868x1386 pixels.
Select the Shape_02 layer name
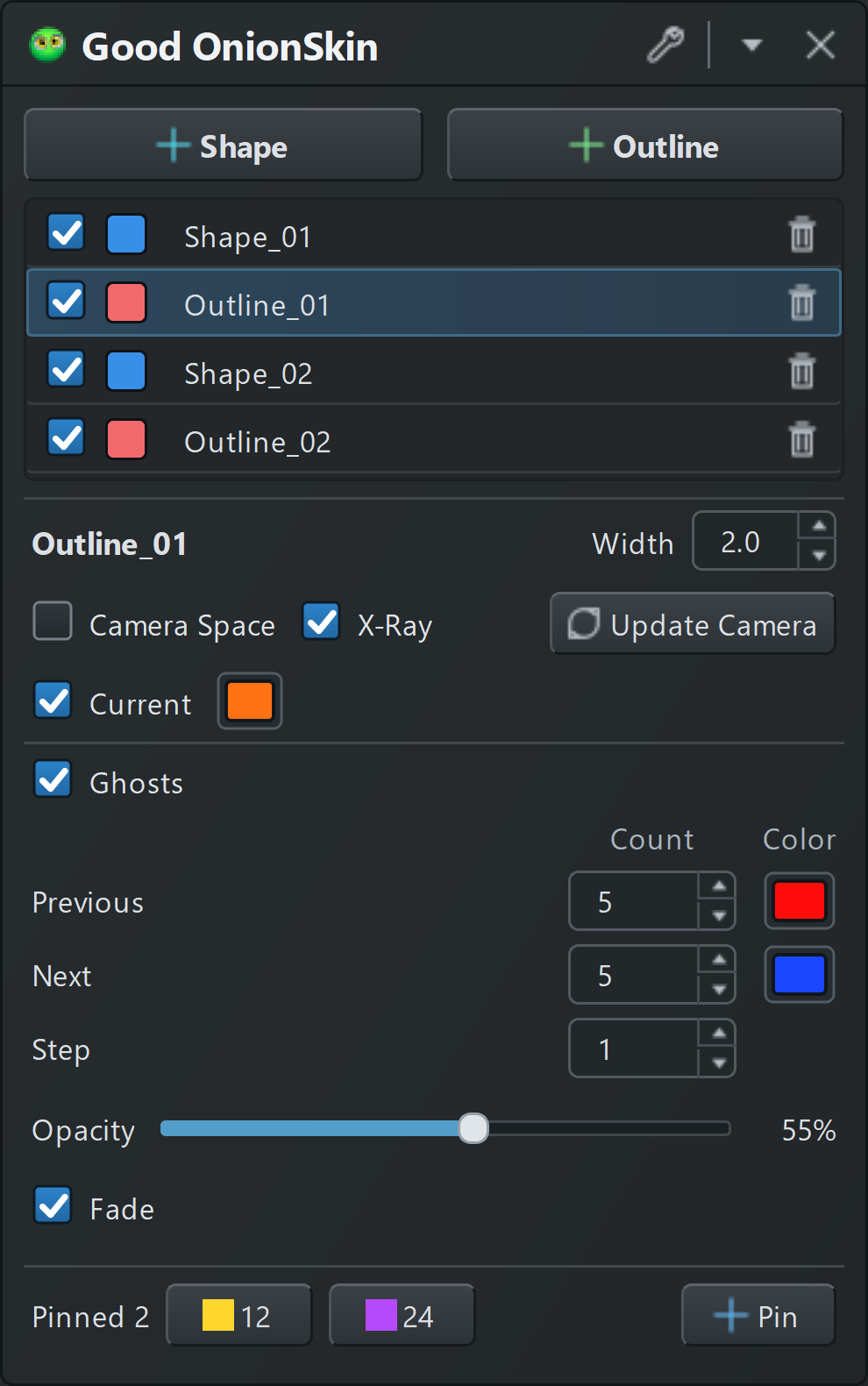tap(248, 373)
